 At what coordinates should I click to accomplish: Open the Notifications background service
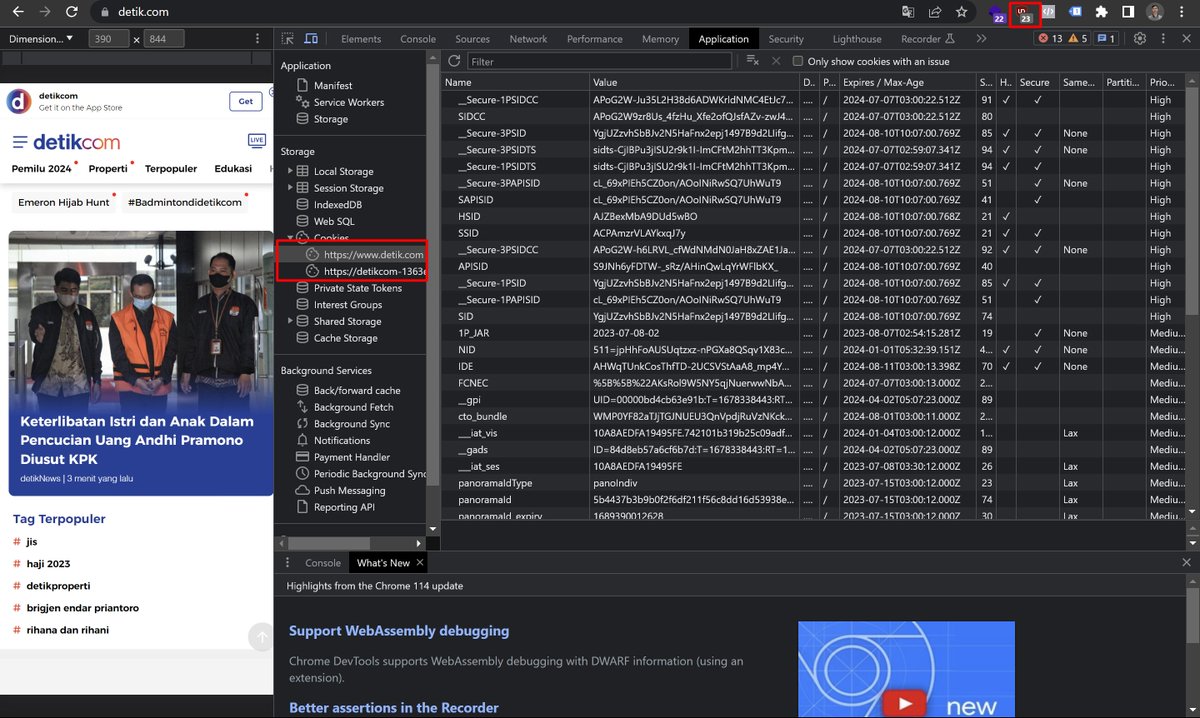click(x=342, y=440)
